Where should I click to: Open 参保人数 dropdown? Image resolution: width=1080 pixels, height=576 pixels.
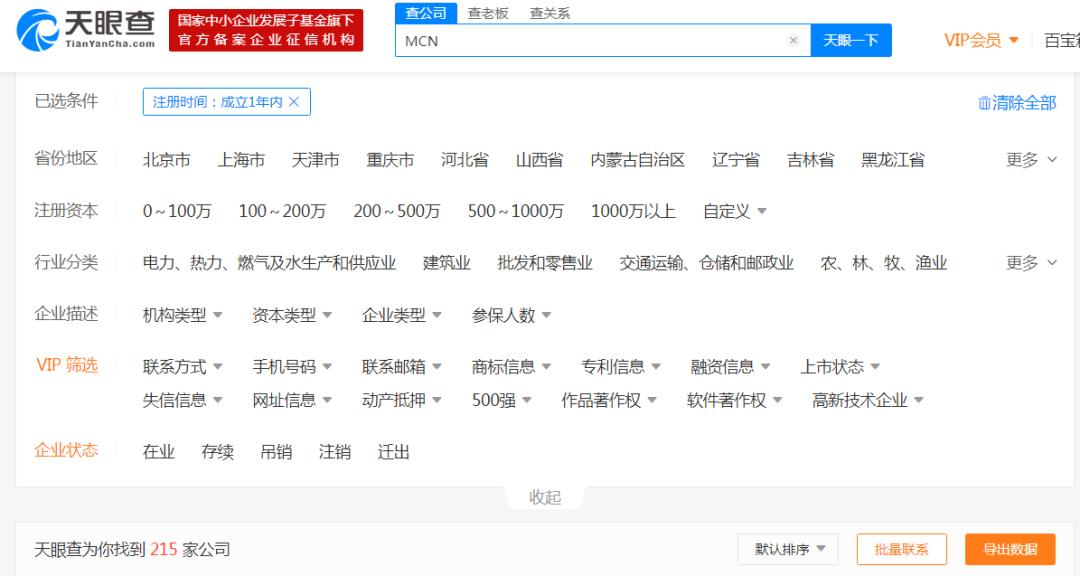tap(510, 315)
